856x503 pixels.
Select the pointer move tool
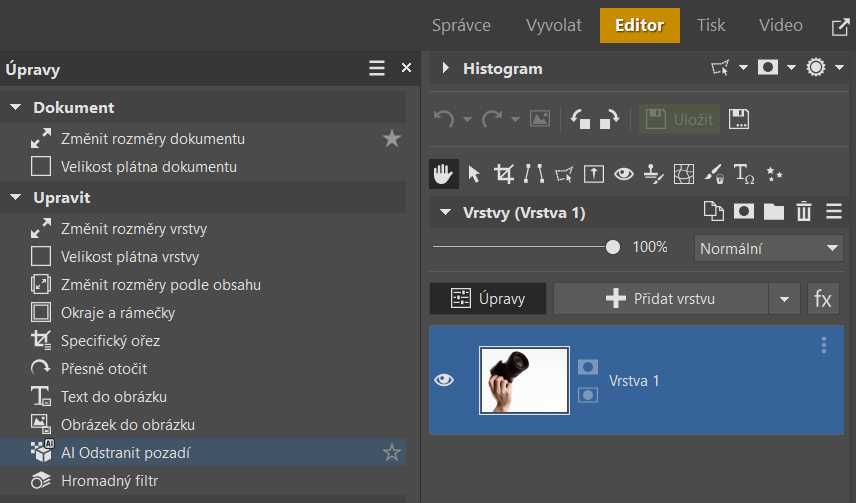[474, 174]
